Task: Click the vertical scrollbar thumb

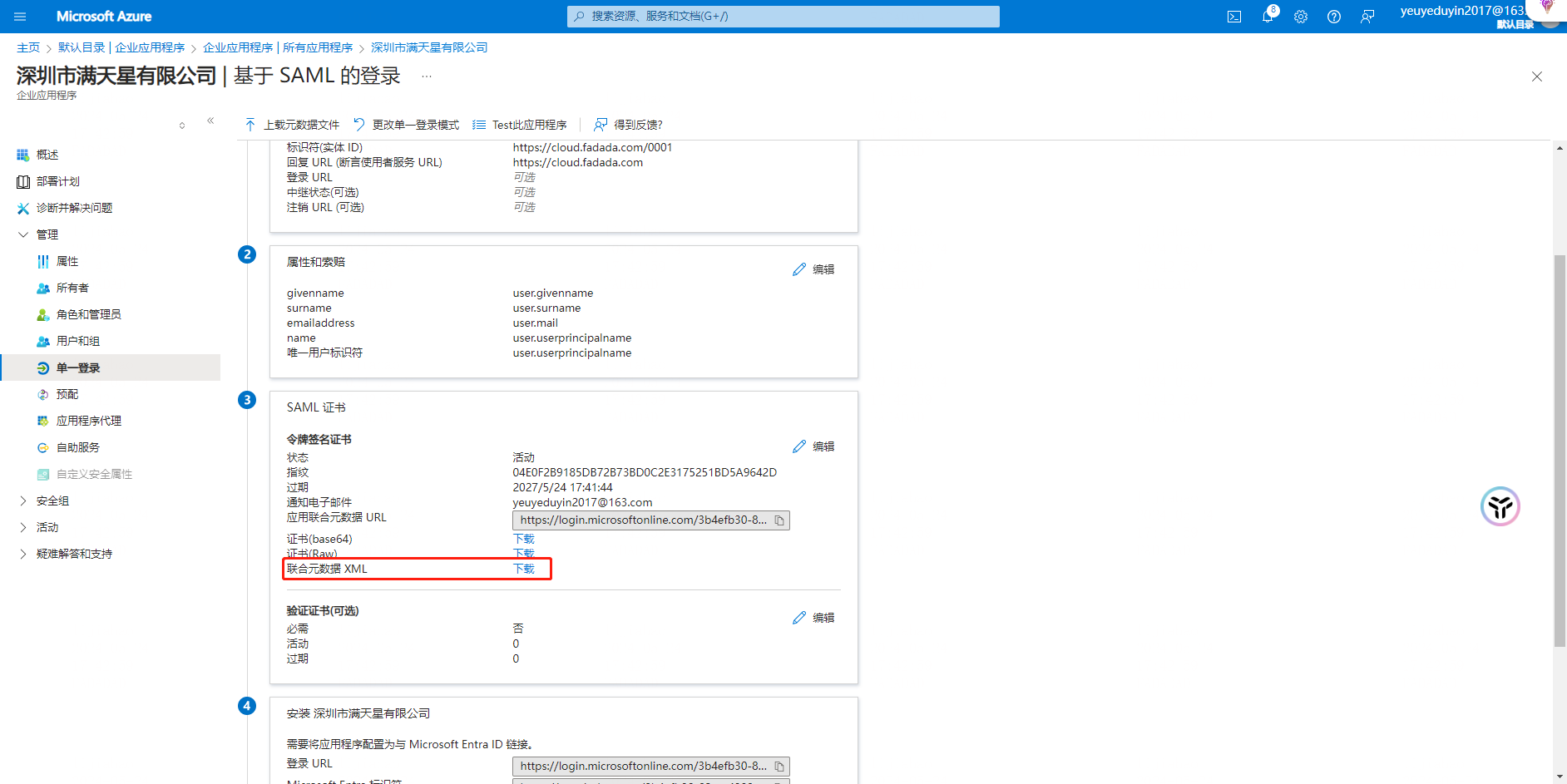Action: [1560, 451]
